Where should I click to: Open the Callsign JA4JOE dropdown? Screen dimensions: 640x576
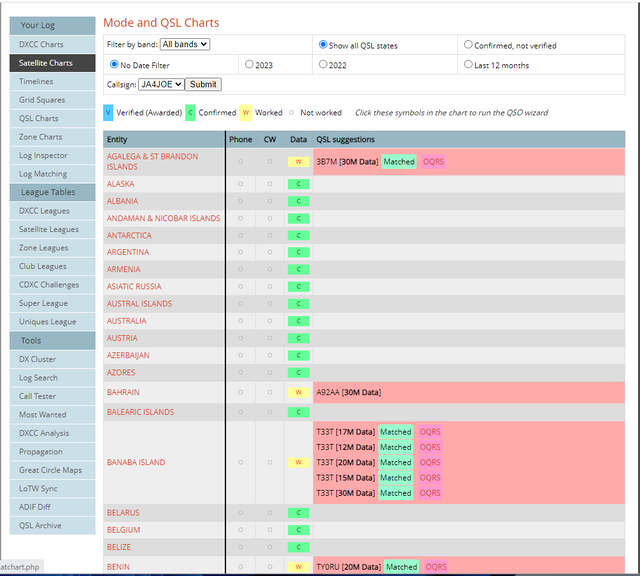click(x=161, y=85)
